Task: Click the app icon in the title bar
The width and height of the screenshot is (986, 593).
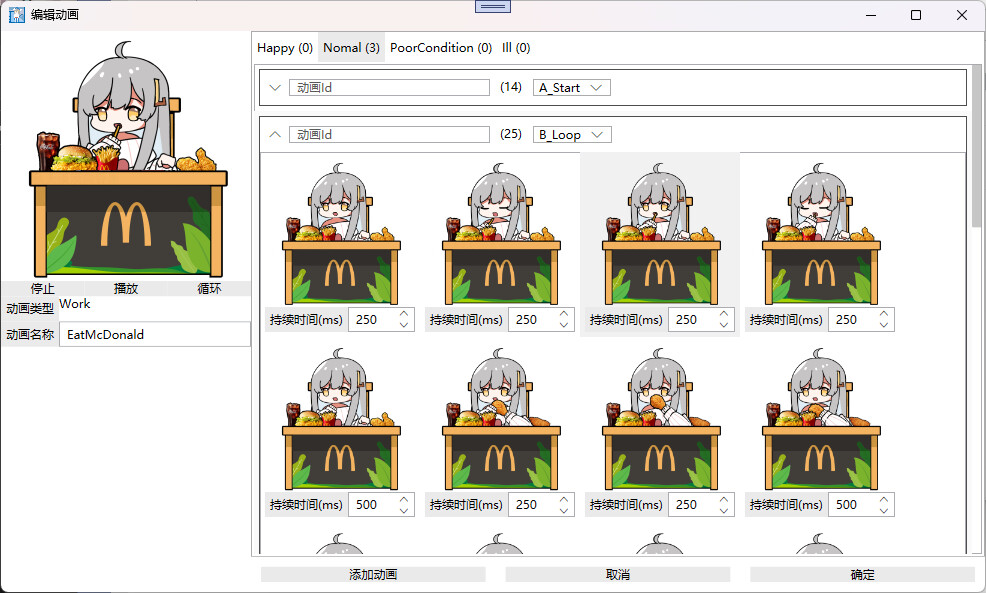Action: [x=16, y=14]
